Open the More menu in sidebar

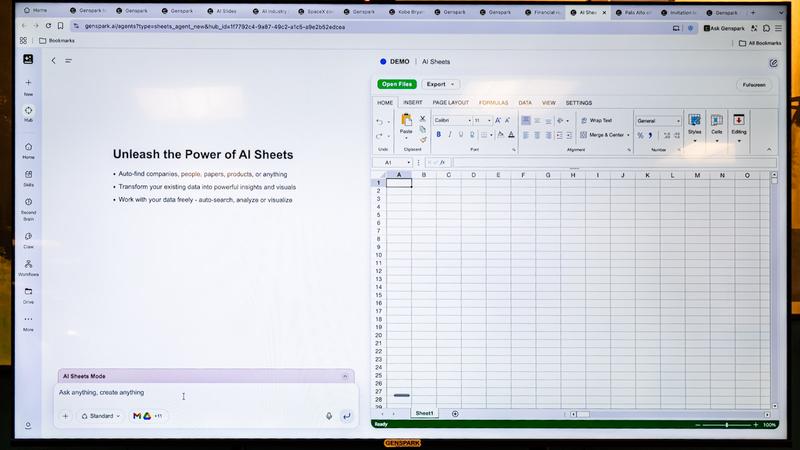(28, 323)
